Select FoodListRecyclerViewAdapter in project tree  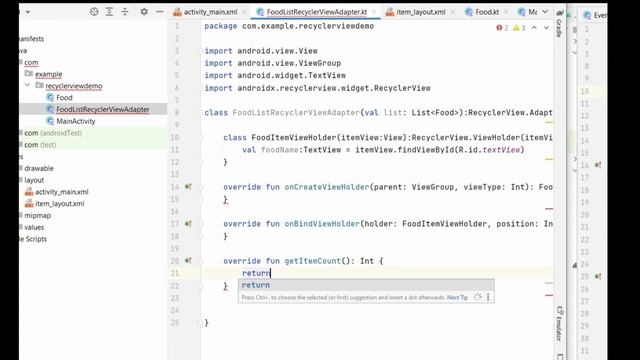(102, 109)
